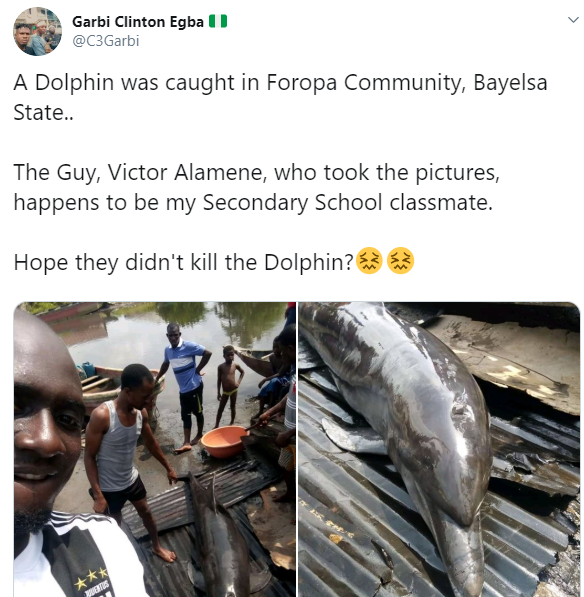The image size is (584, 597).
Task: Open Garbi Clinton Egba's profile avatar
Action: tap(37, 31)
